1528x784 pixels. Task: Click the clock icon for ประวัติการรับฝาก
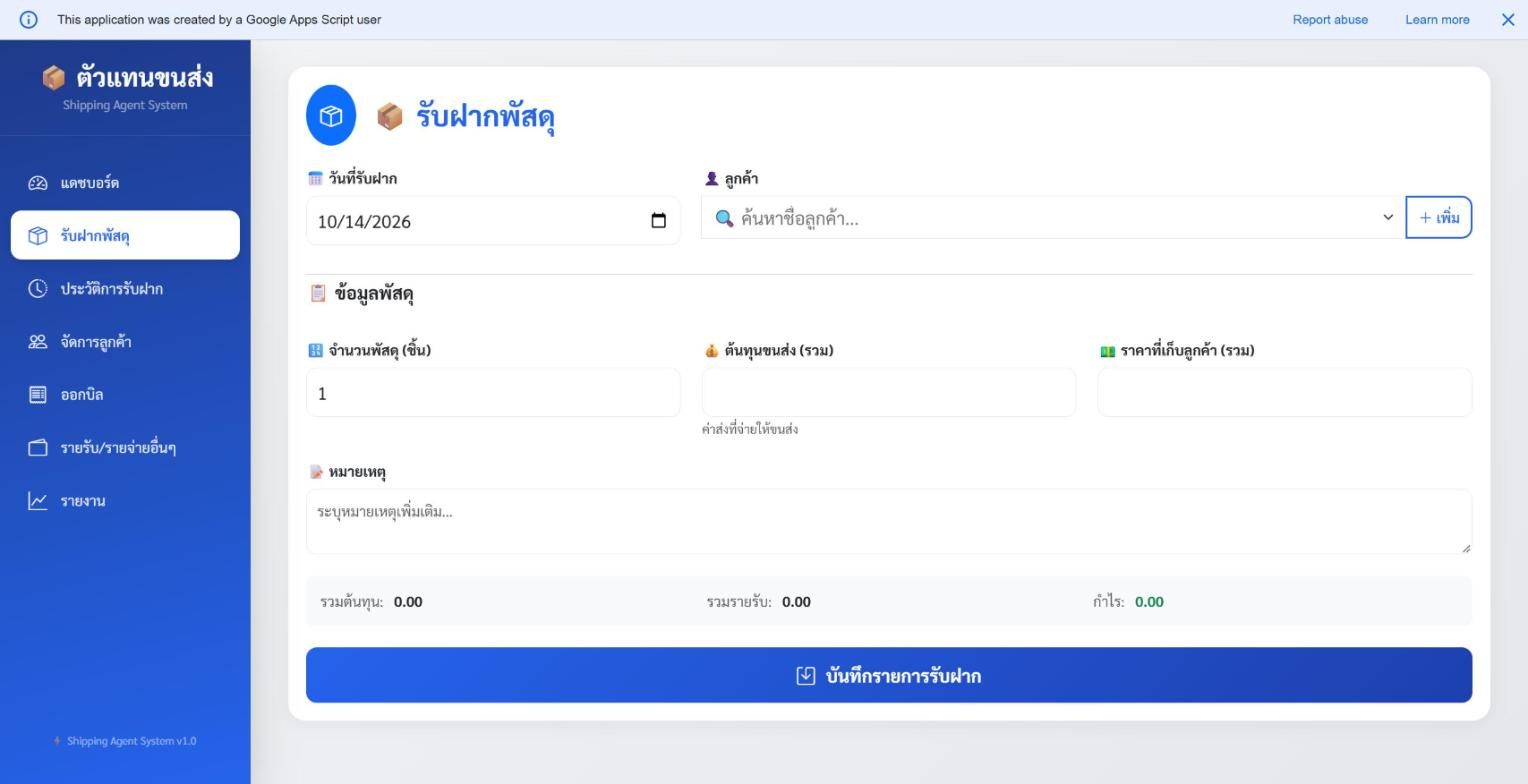tap(38, 289)
